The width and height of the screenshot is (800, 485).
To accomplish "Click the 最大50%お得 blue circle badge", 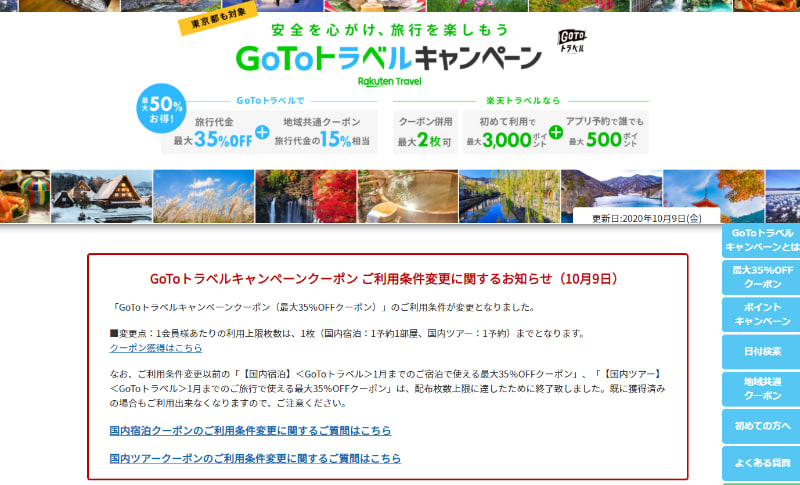I will tap(161, 108).
